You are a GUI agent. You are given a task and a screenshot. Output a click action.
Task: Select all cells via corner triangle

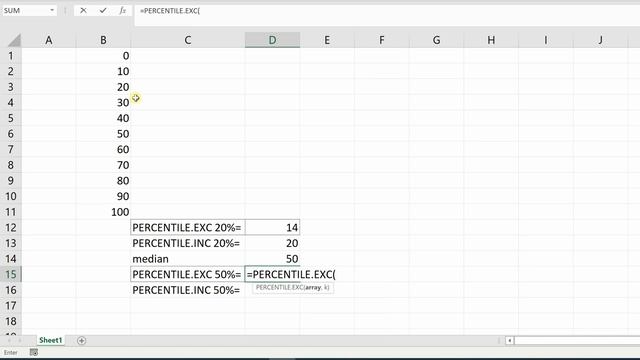click(14, 40)
